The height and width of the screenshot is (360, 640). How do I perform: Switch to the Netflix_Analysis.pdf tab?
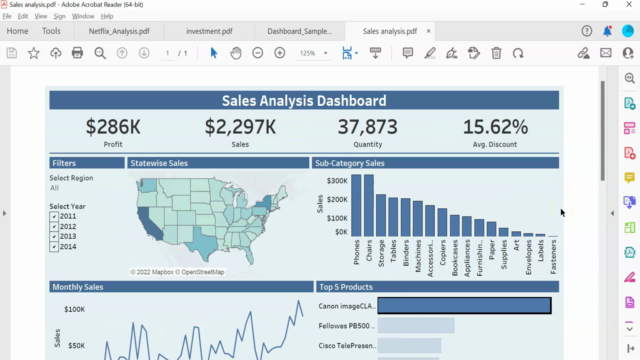(x=119, y=31)
